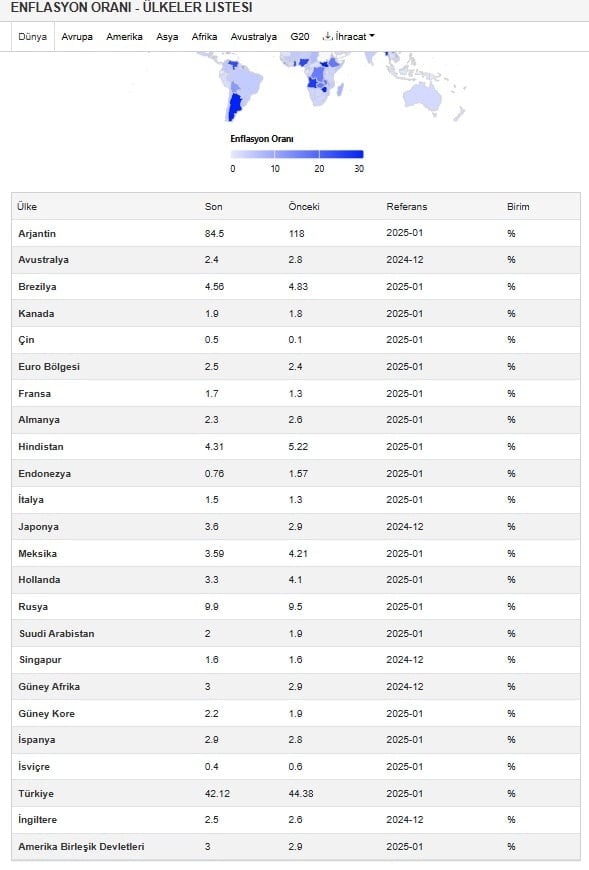Click Australia on the world map
This screenshot has width=589, height=870.
(423, 99)
